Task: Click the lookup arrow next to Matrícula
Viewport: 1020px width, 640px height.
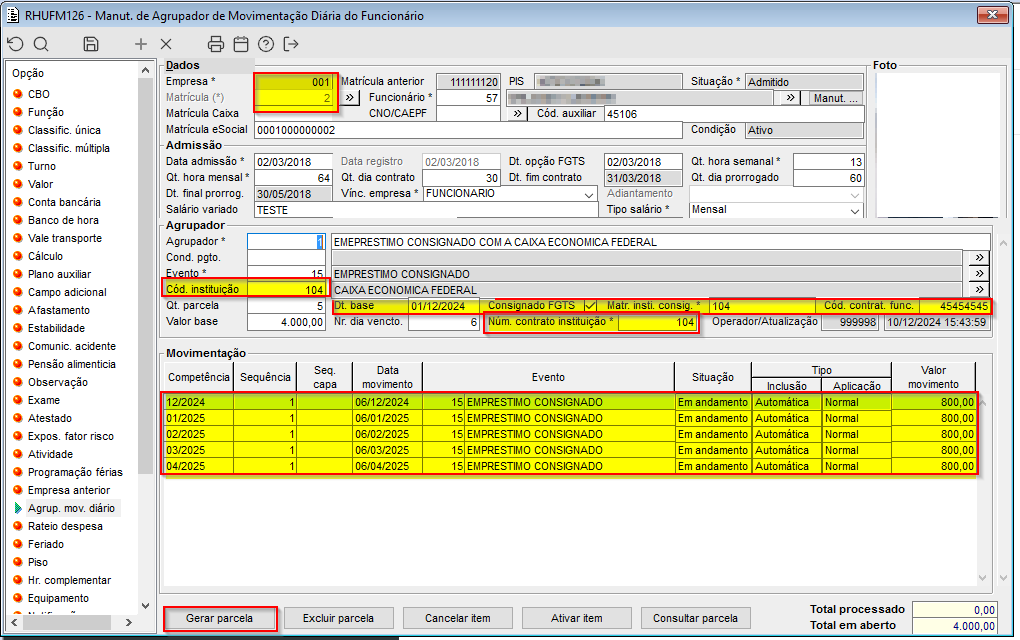Action: tap(350, 98)
